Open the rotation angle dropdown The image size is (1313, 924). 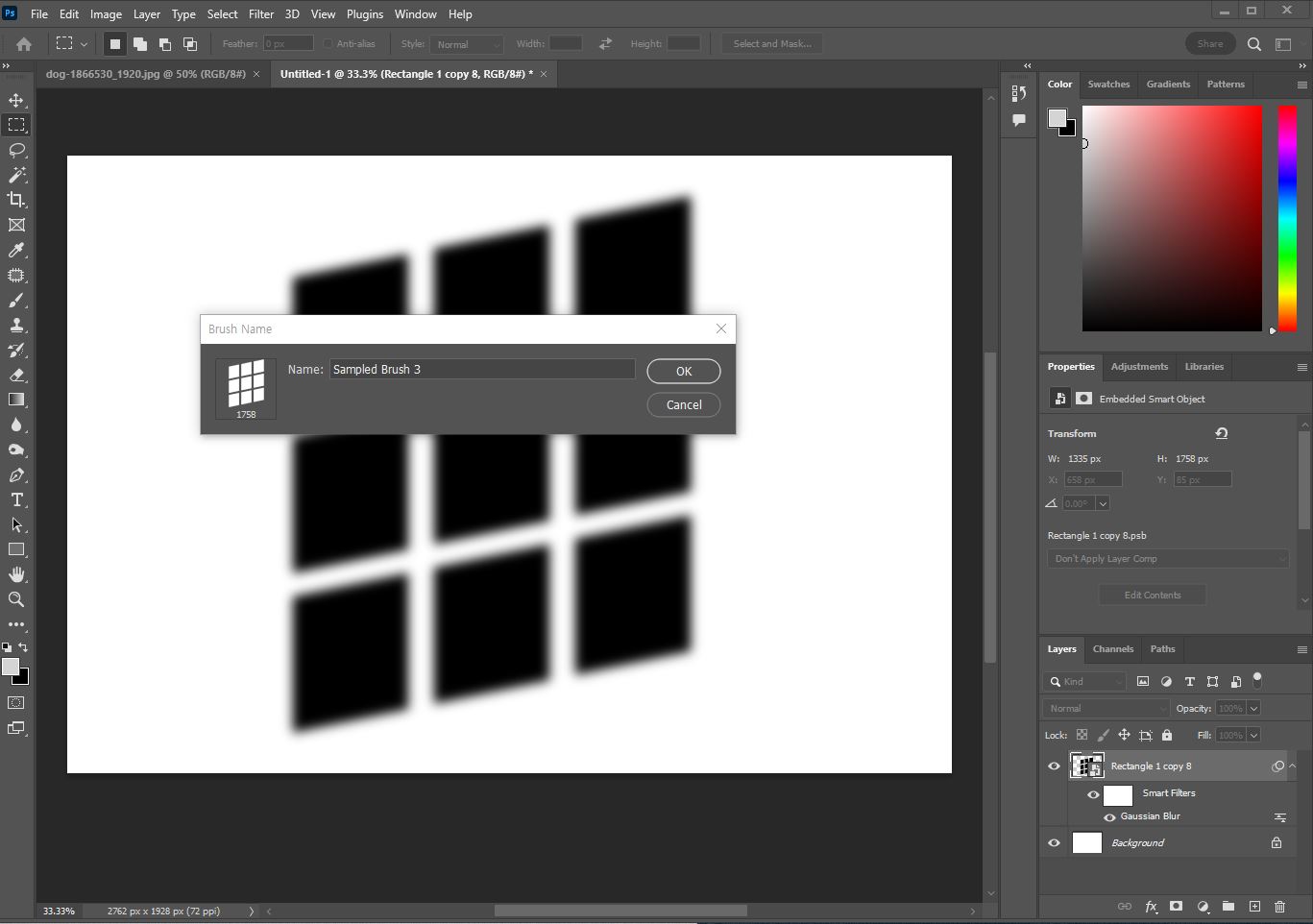(1103, 503)
